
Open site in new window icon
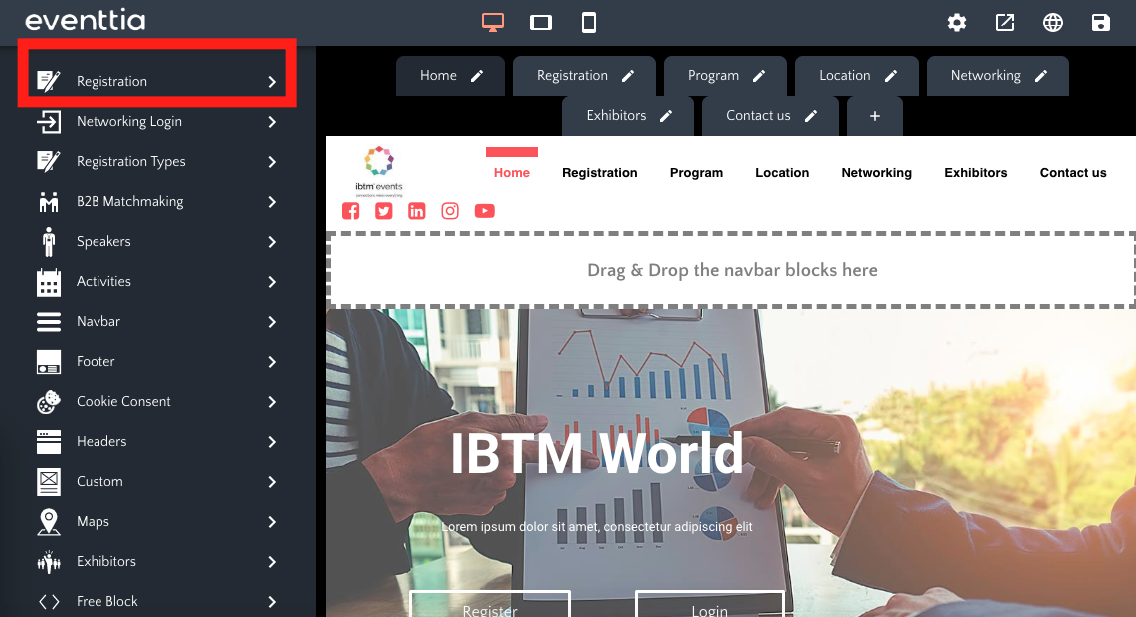[1005, 23]
